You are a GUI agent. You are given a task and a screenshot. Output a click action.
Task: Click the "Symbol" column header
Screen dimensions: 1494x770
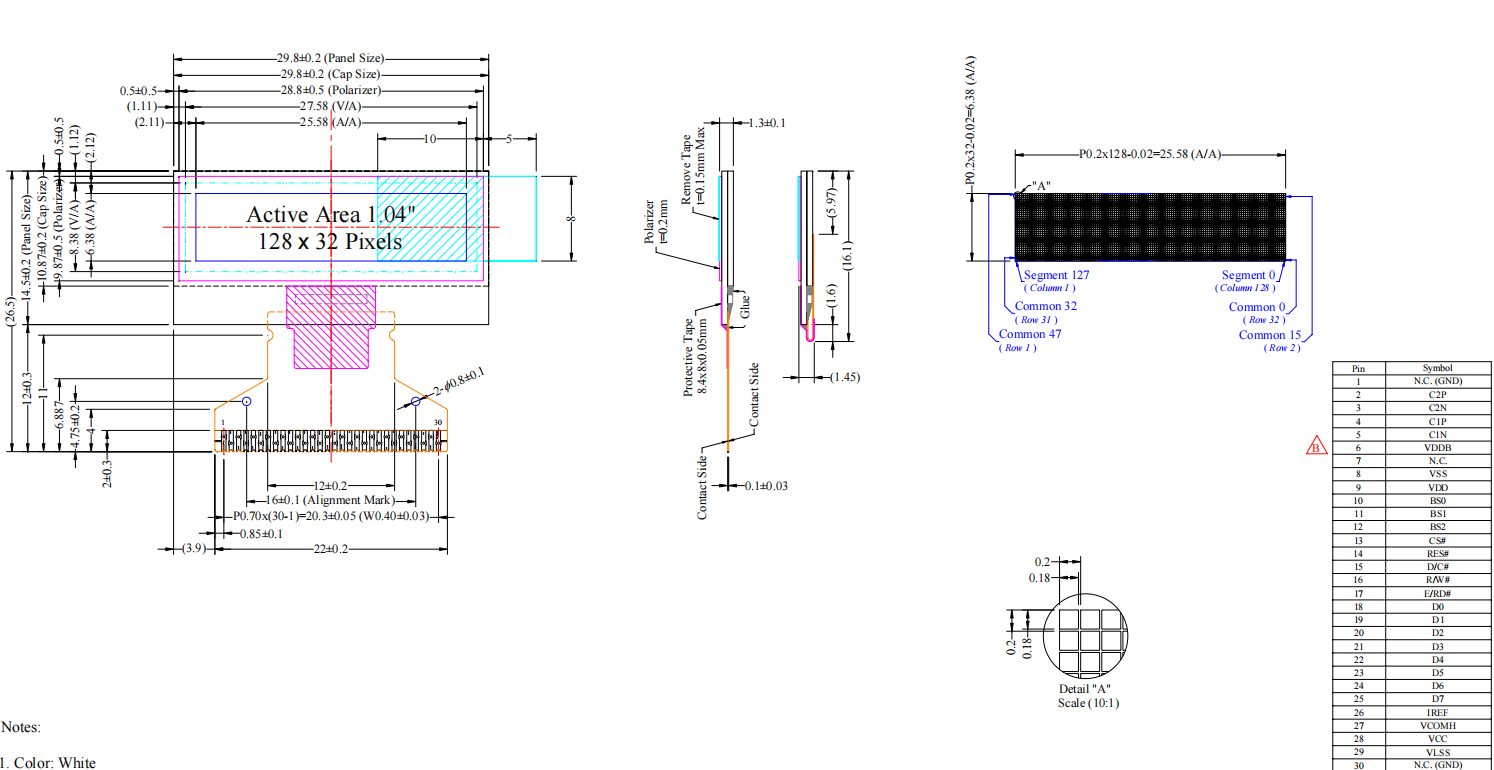(1436, 368)
